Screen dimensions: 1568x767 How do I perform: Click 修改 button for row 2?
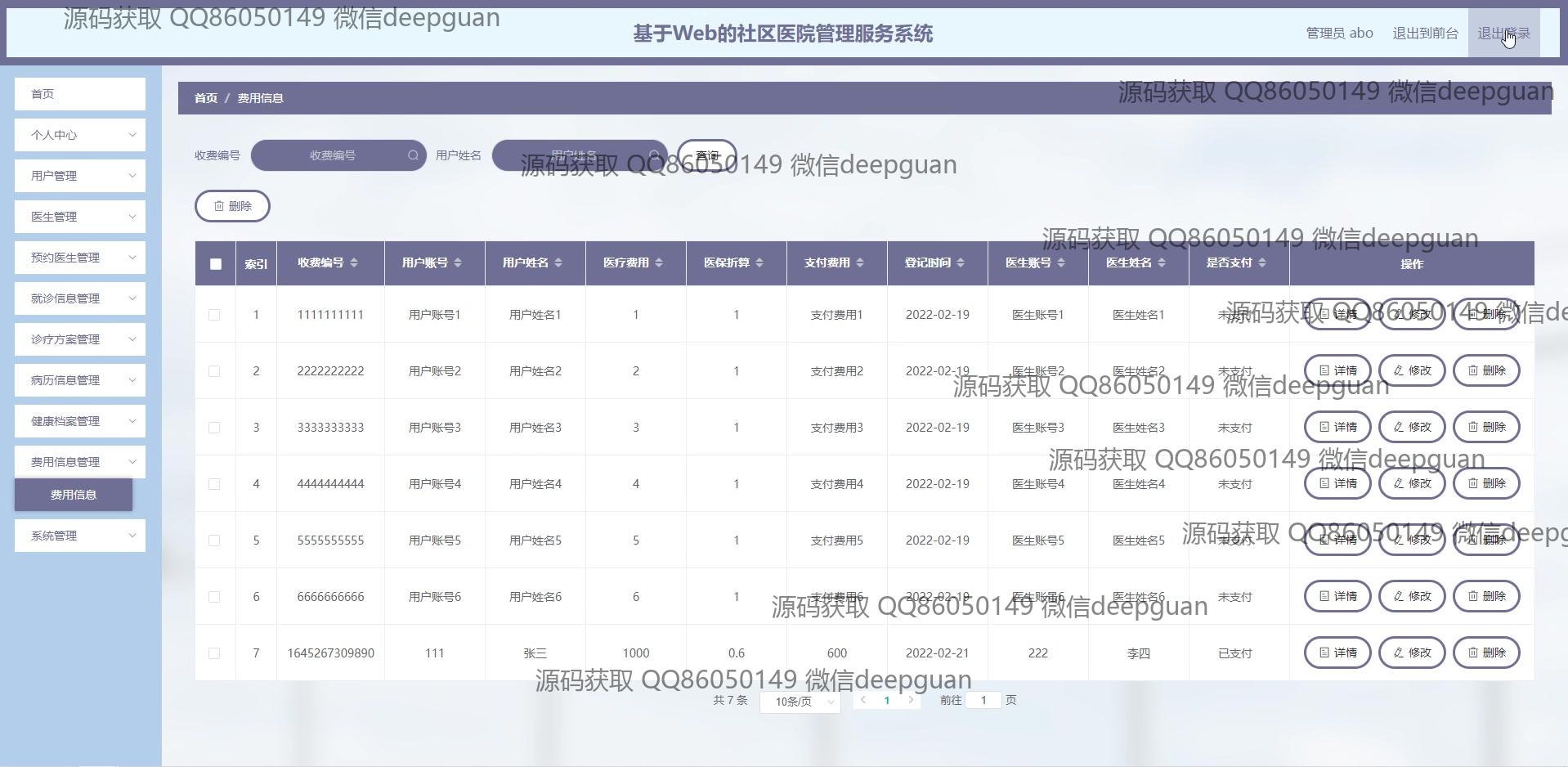point(1412,370)
